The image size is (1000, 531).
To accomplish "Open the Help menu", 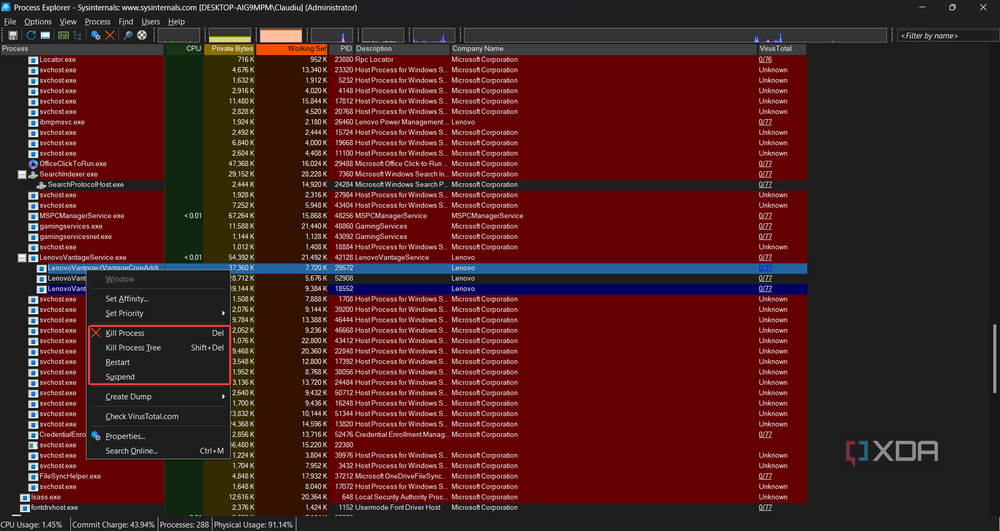I will pyautogui.click(x=176, y=22).
